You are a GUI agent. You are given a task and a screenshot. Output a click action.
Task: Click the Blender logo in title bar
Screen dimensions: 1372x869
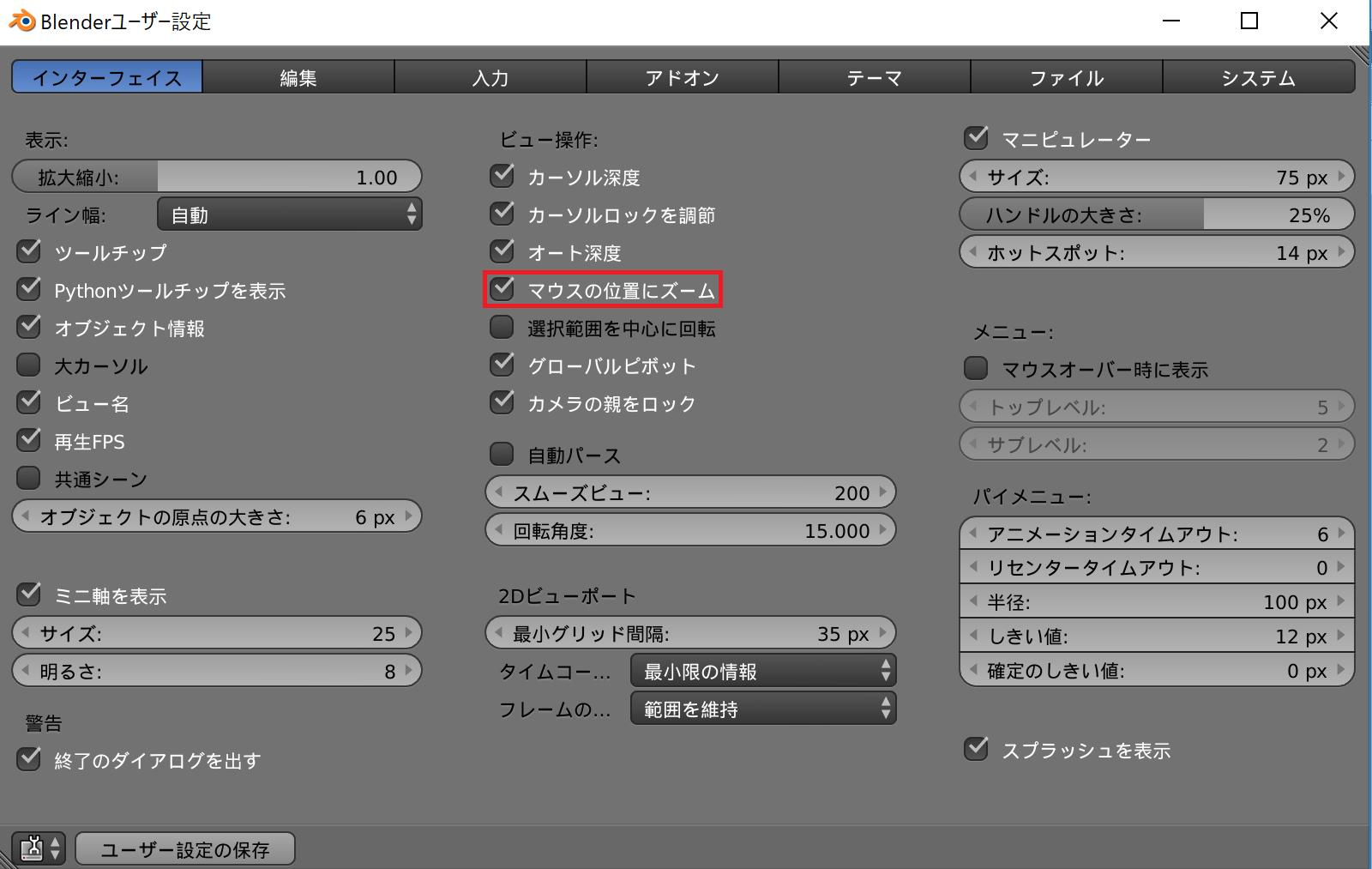(21, 21)
